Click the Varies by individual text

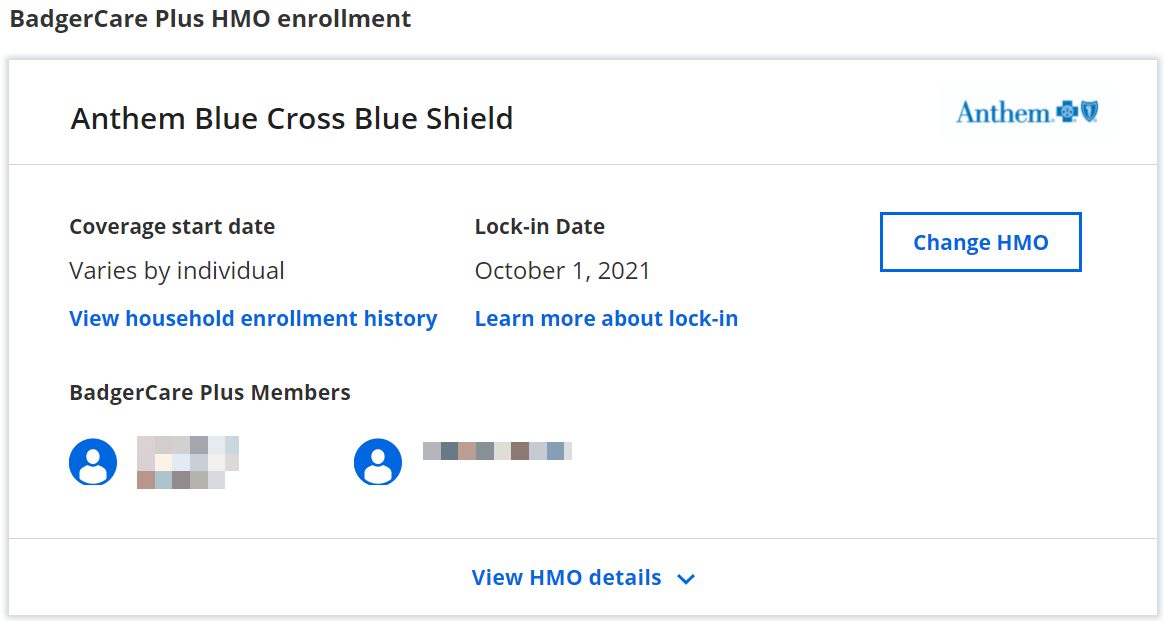[177, 271]
